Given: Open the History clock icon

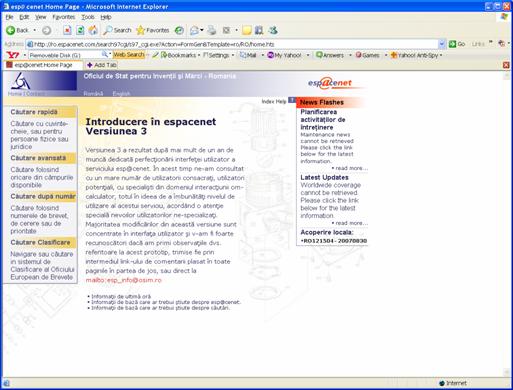Looking at the screenshot, I should coord(179,30).
